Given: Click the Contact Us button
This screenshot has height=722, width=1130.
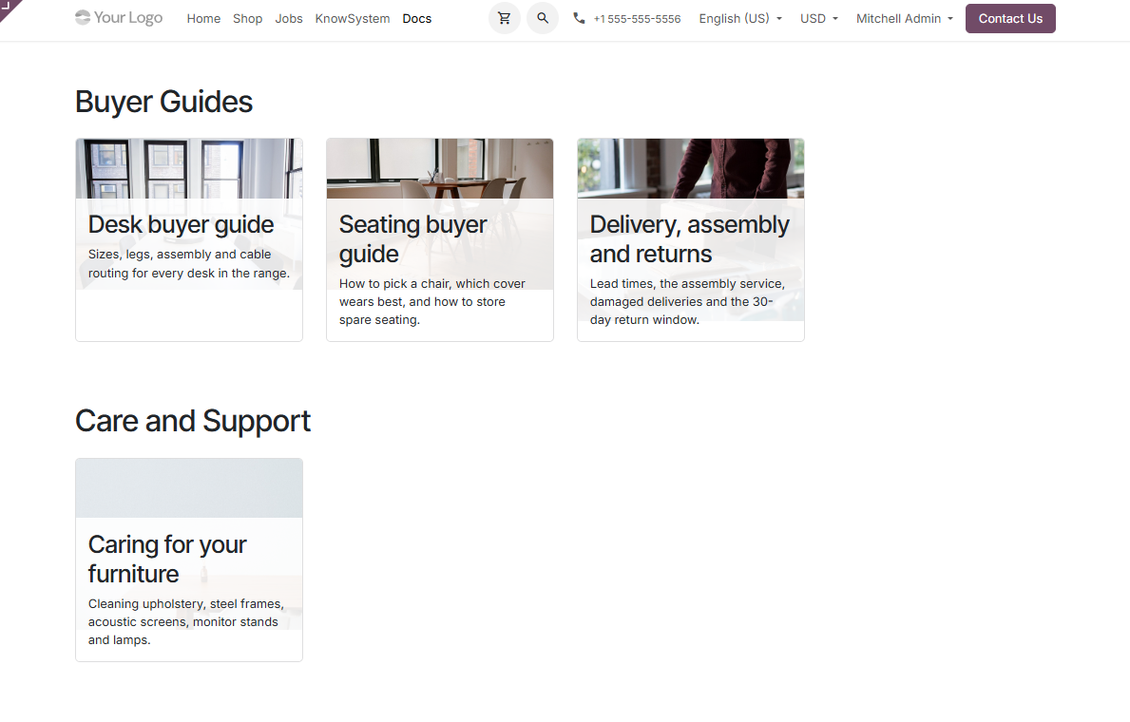Looking at the screenshot, I should [1010, 19].
